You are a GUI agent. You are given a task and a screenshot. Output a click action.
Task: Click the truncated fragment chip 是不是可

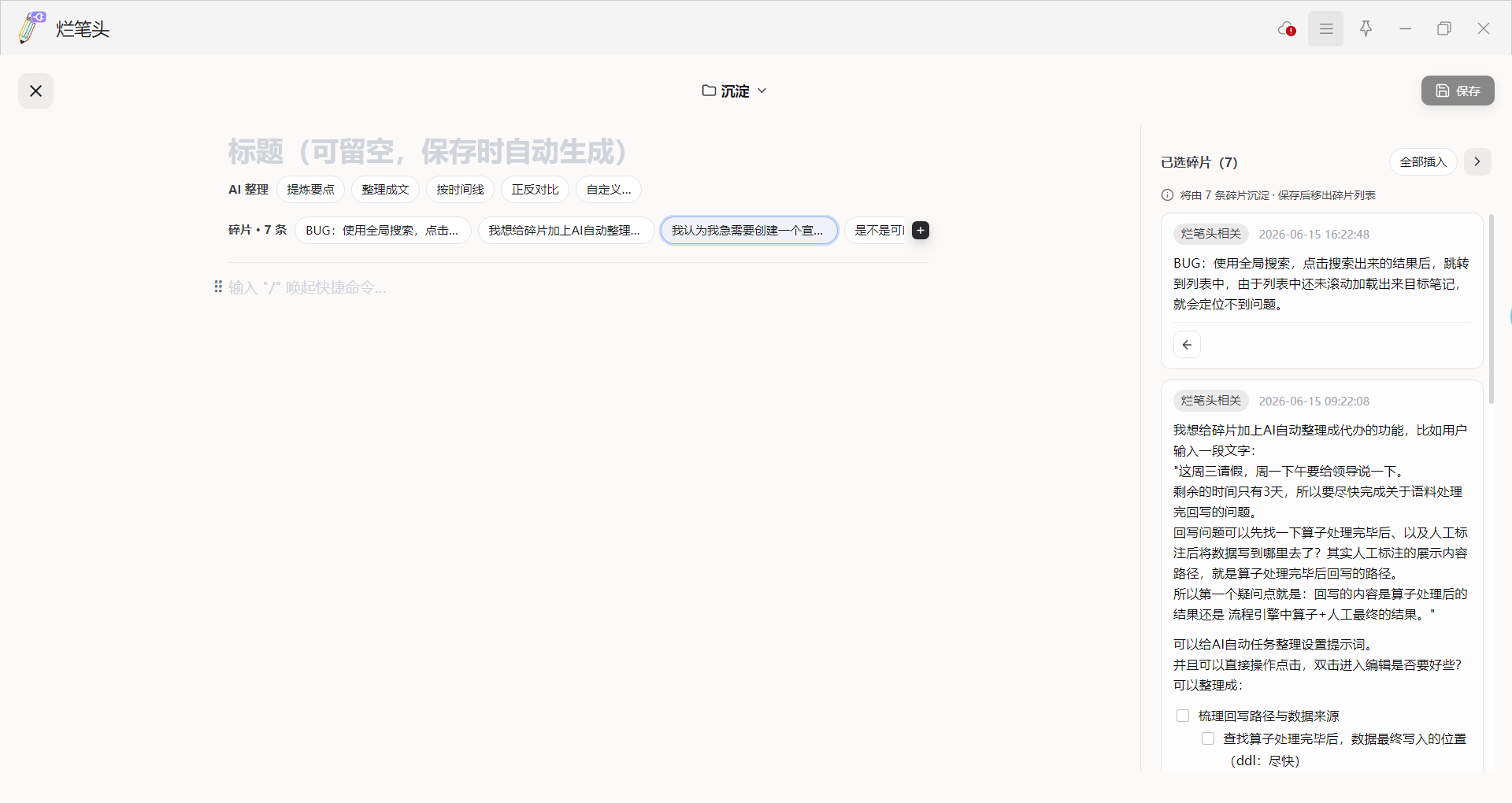[x=876, y=231]
